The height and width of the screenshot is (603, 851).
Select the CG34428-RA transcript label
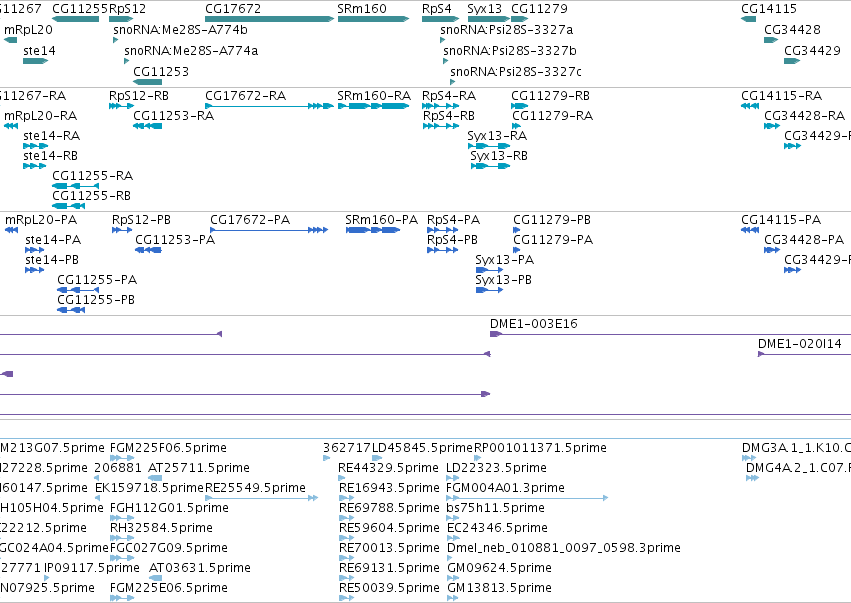point(805,116)
